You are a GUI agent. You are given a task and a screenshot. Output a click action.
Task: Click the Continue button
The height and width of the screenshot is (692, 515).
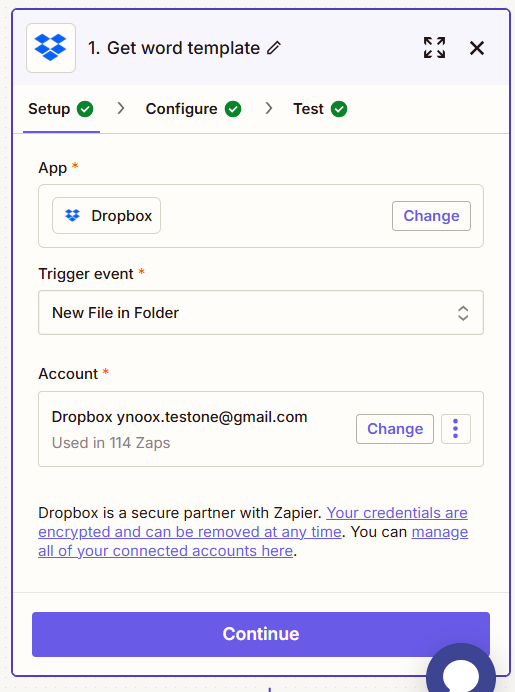(x=261, y=634)
